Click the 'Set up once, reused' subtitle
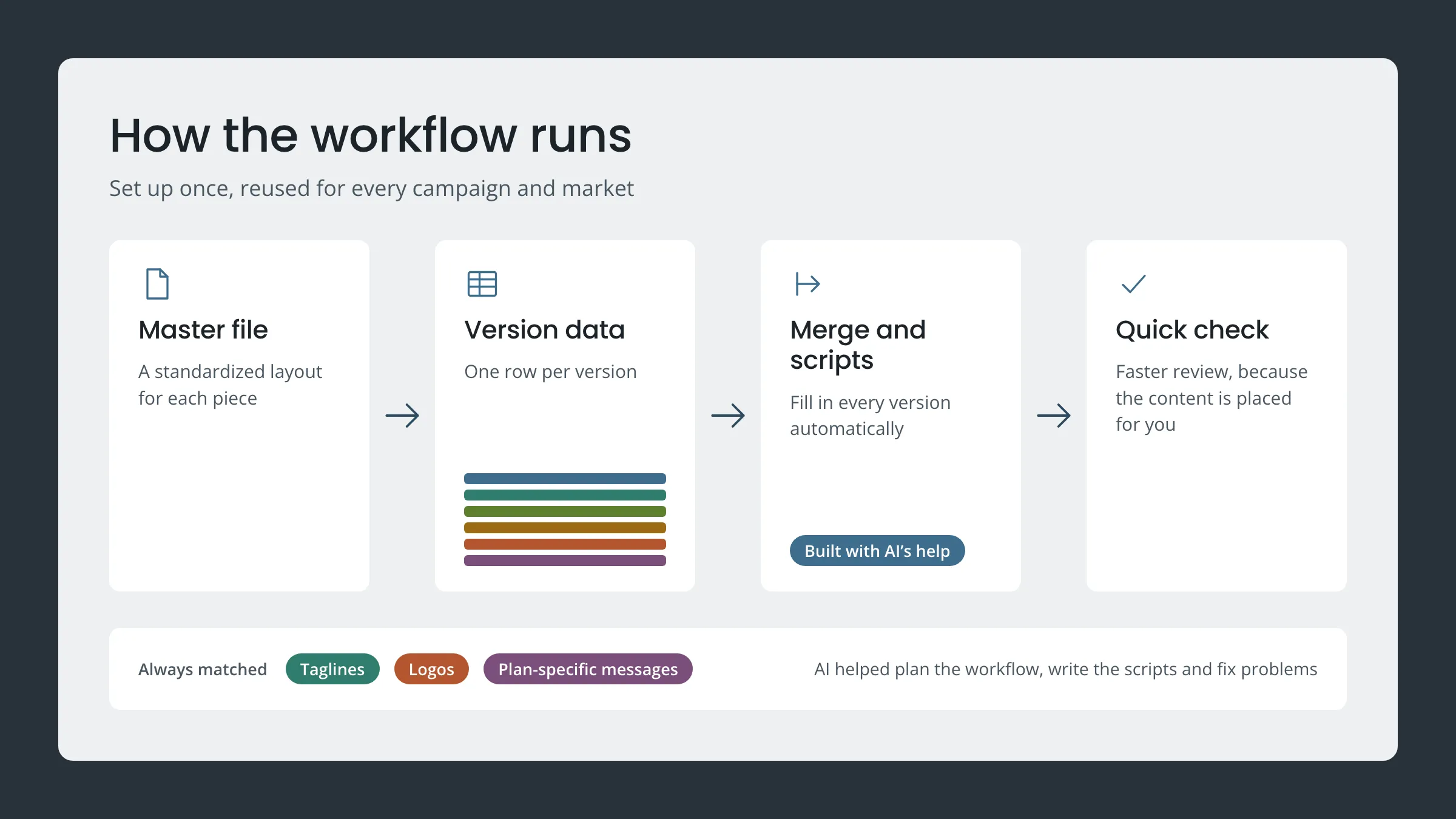This screenshot has width=1456, height=819. coord(371,189)
